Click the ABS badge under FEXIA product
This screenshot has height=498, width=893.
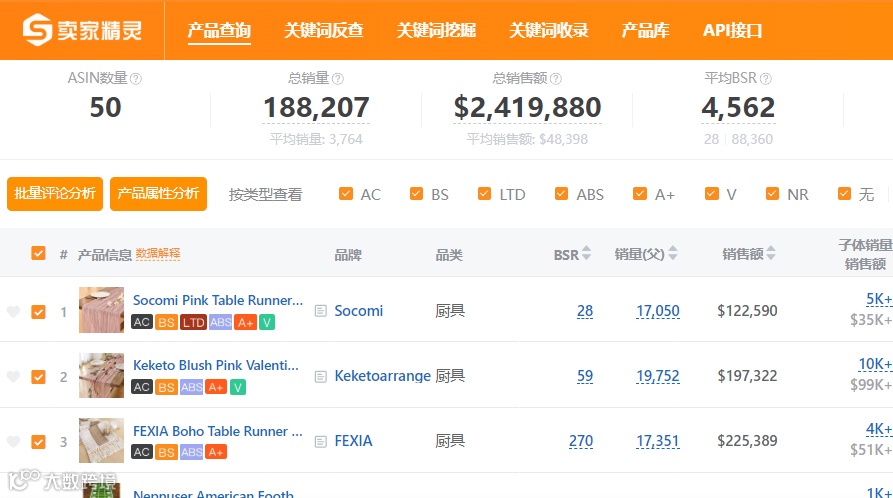tap(191, 452)
